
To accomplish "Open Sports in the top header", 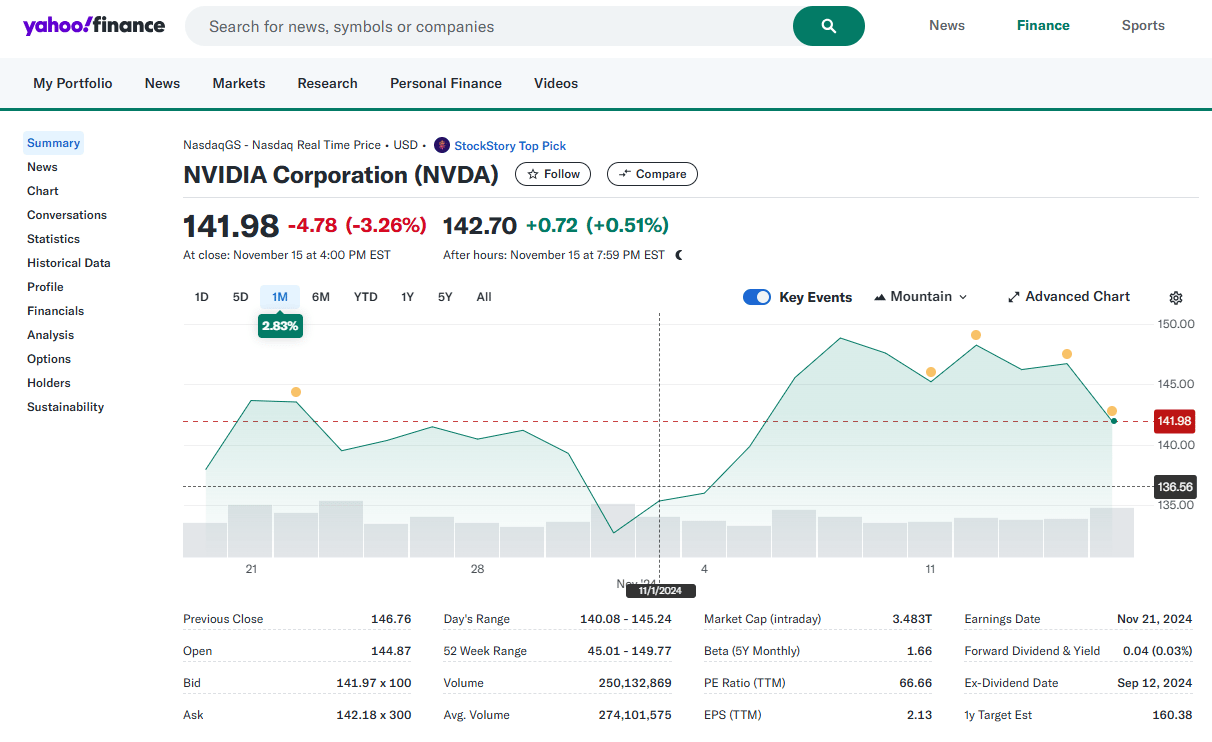I will click(x=1143, y=26).
